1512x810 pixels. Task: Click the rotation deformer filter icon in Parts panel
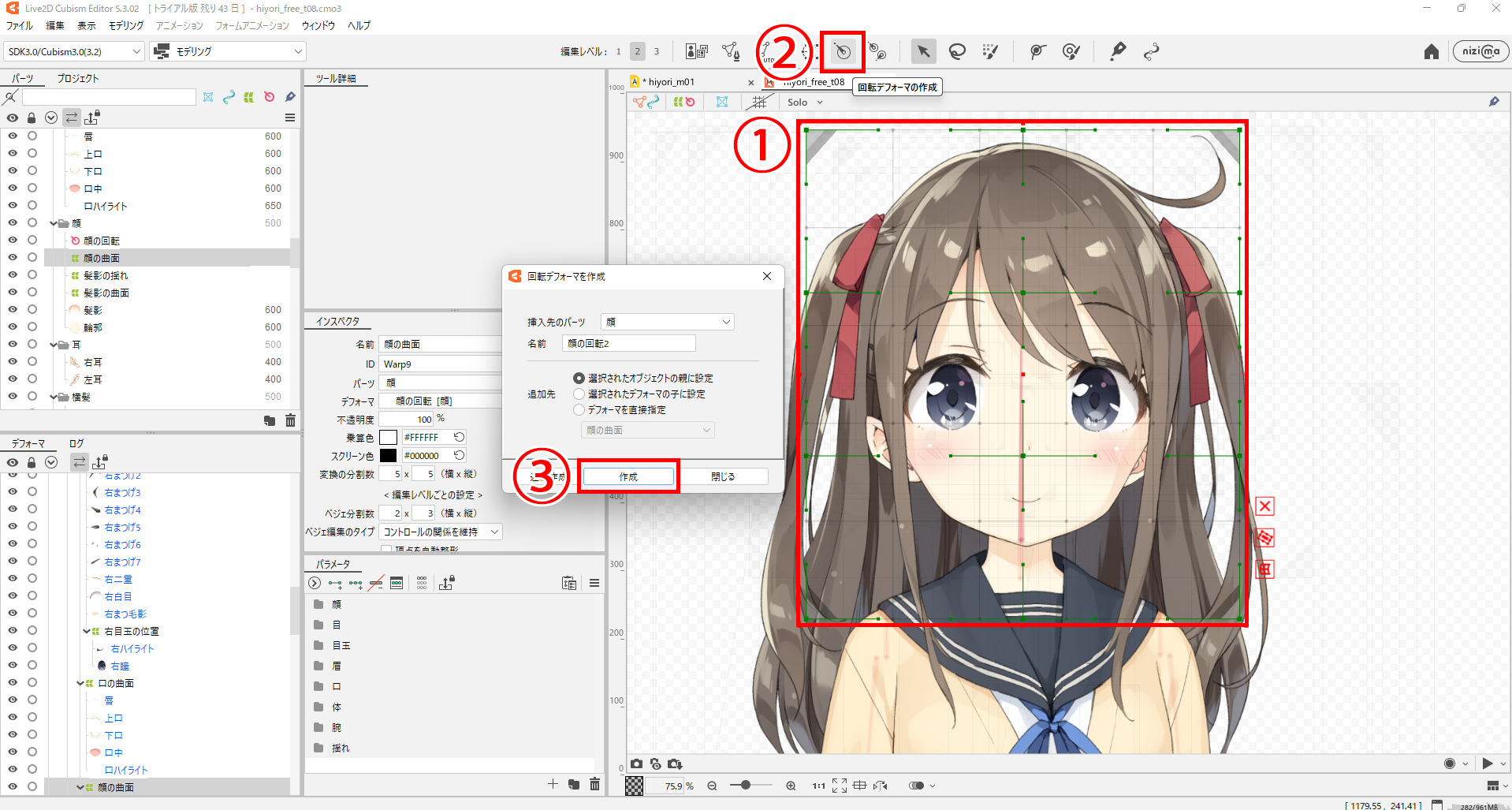270,97
